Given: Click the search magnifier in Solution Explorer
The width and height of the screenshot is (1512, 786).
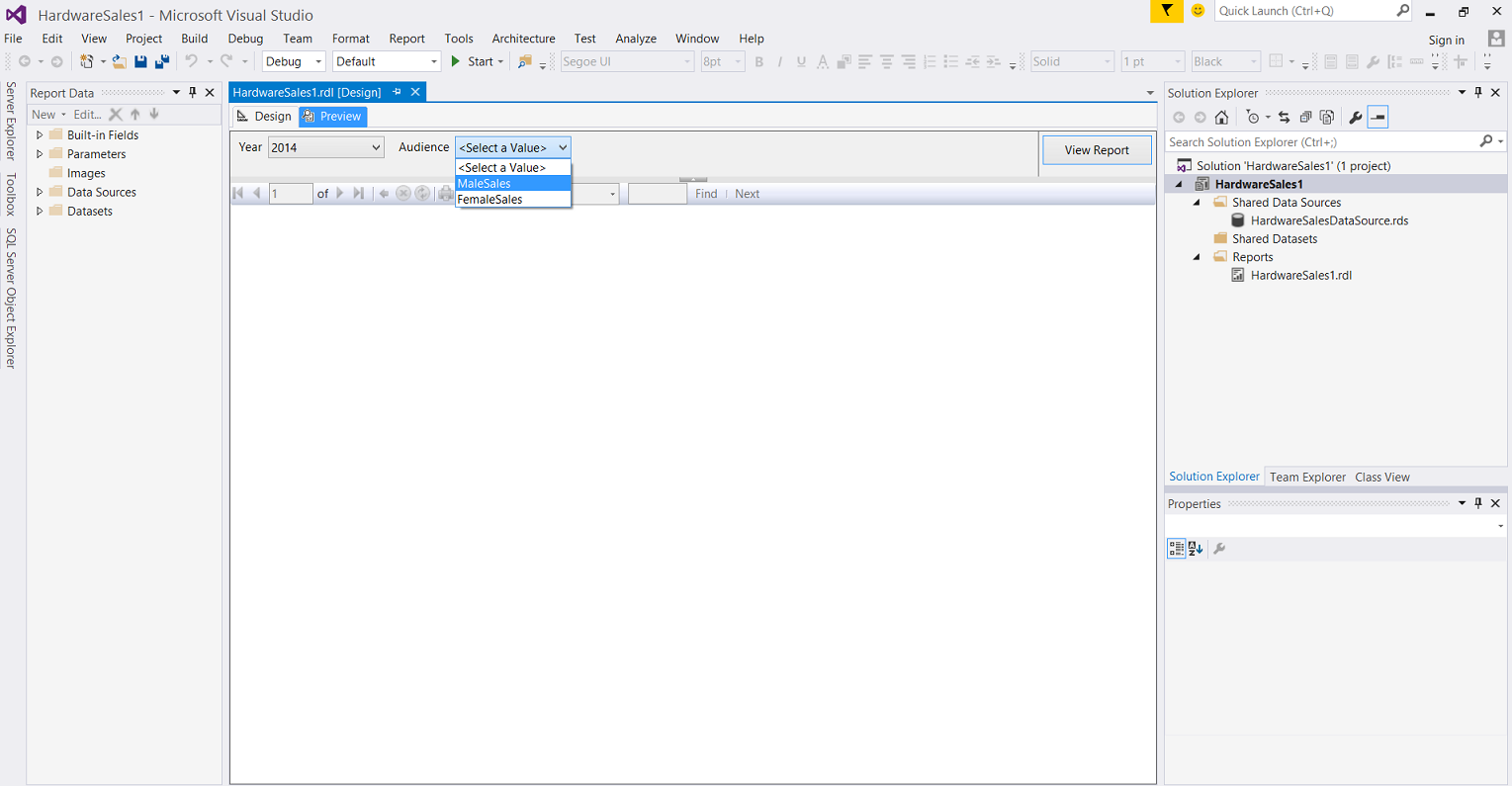Looking at the screenshot, I should pyautogui.click(x=1485, y=142).
